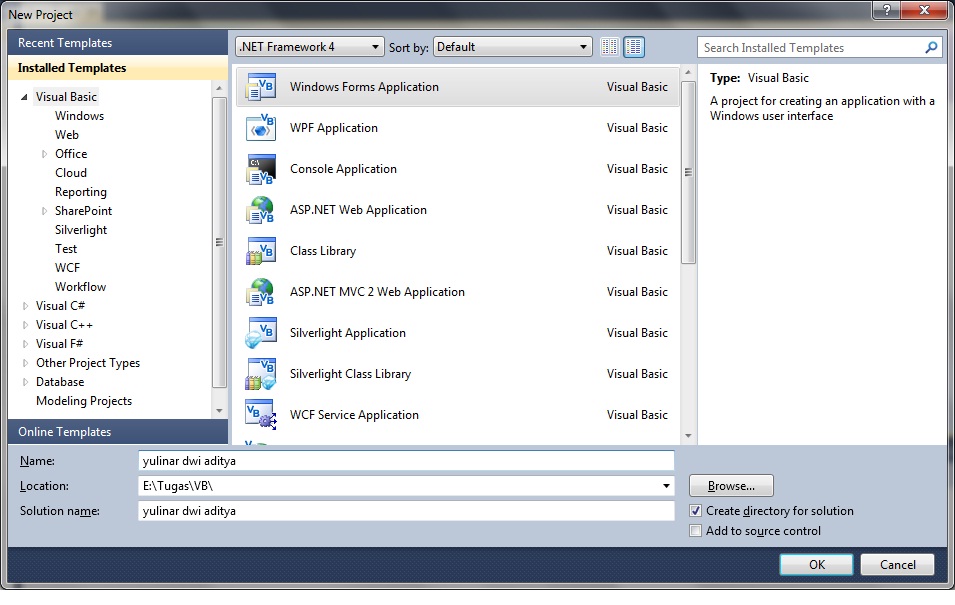The image size is (955, 605).
Task: Click the category tree scroll up arrow
Action: pyautogui.click(x=219, y=89)
